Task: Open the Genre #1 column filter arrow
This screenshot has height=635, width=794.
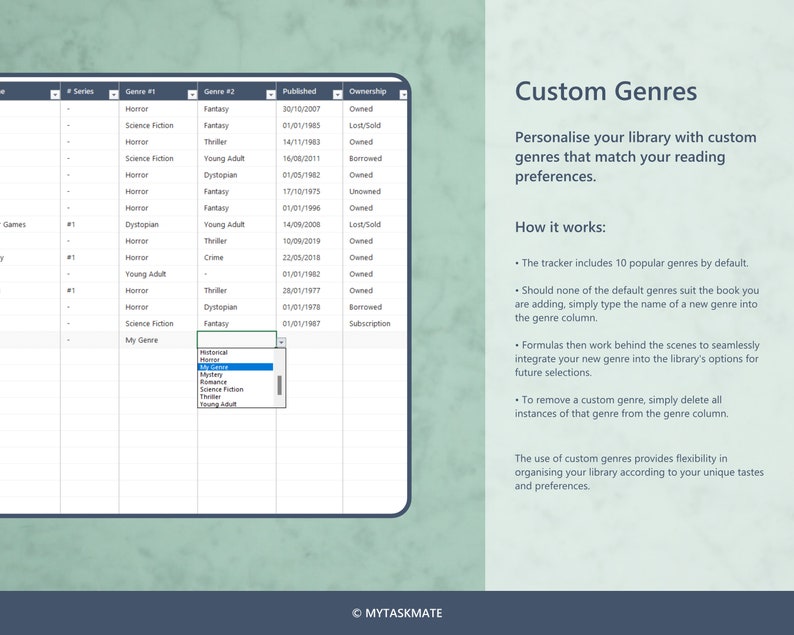Action: [192, 94]
